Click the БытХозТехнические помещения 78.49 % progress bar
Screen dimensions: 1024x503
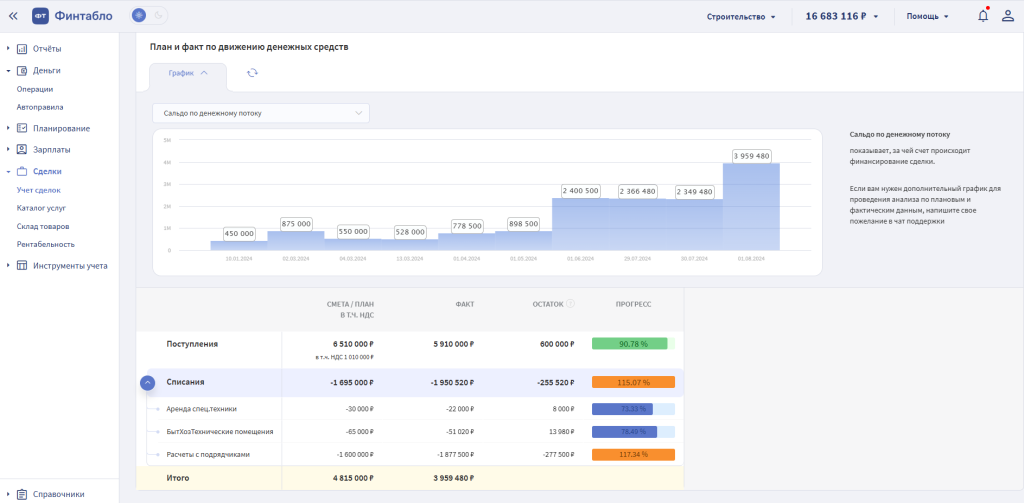[x=633, y=432]
